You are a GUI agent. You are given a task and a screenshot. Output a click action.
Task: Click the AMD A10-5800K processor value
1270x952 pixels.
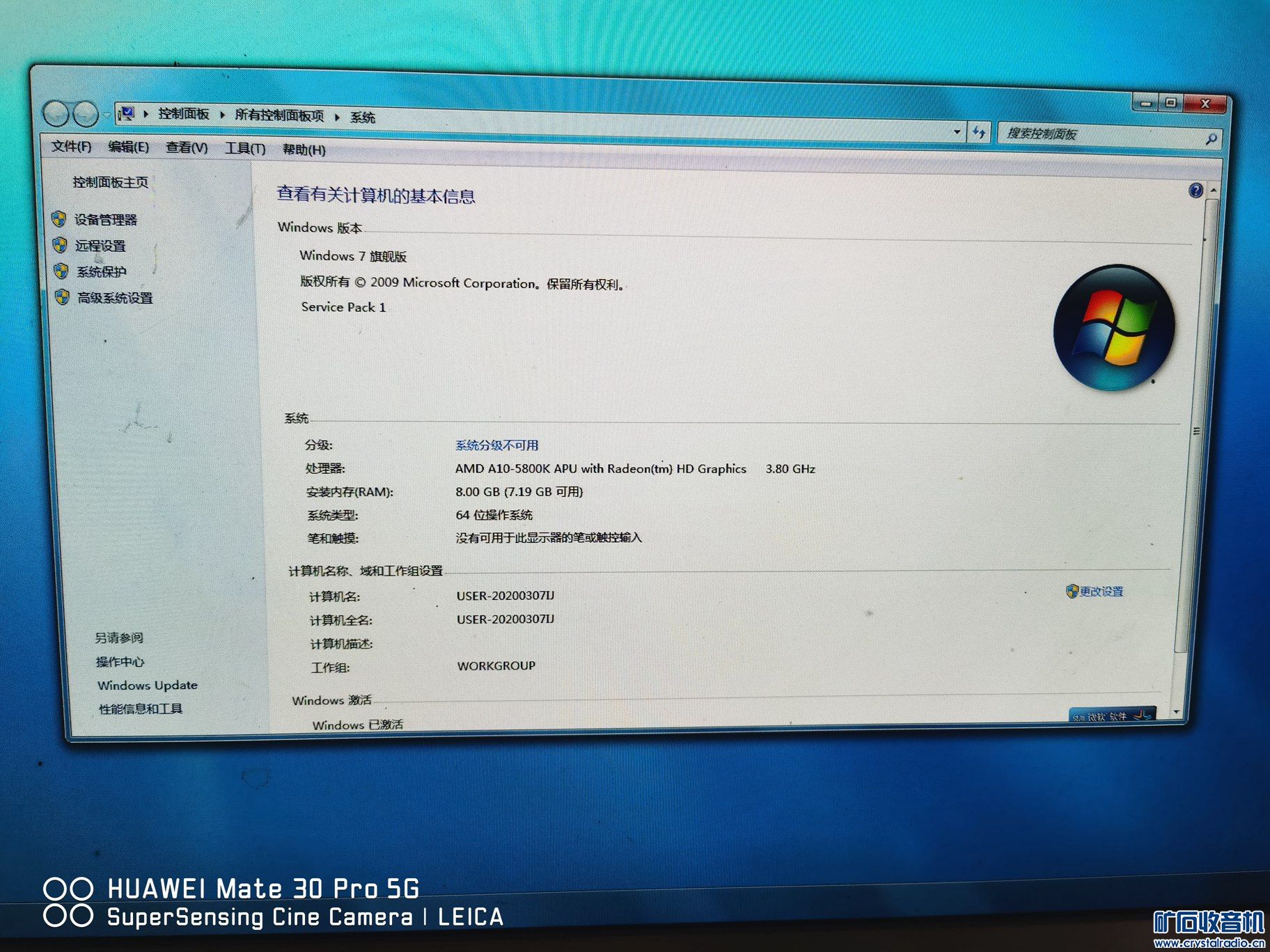pyautogui.click(x=601, y=469)
